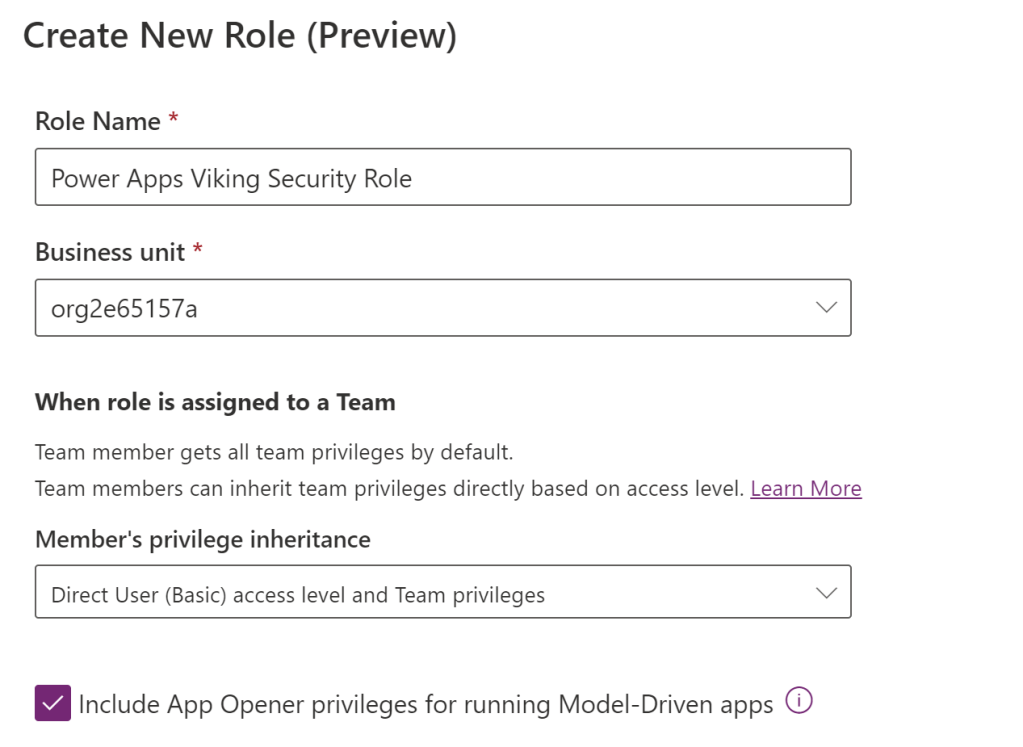Click 'When role is assigned to a Team' heading

click(215, 403)
